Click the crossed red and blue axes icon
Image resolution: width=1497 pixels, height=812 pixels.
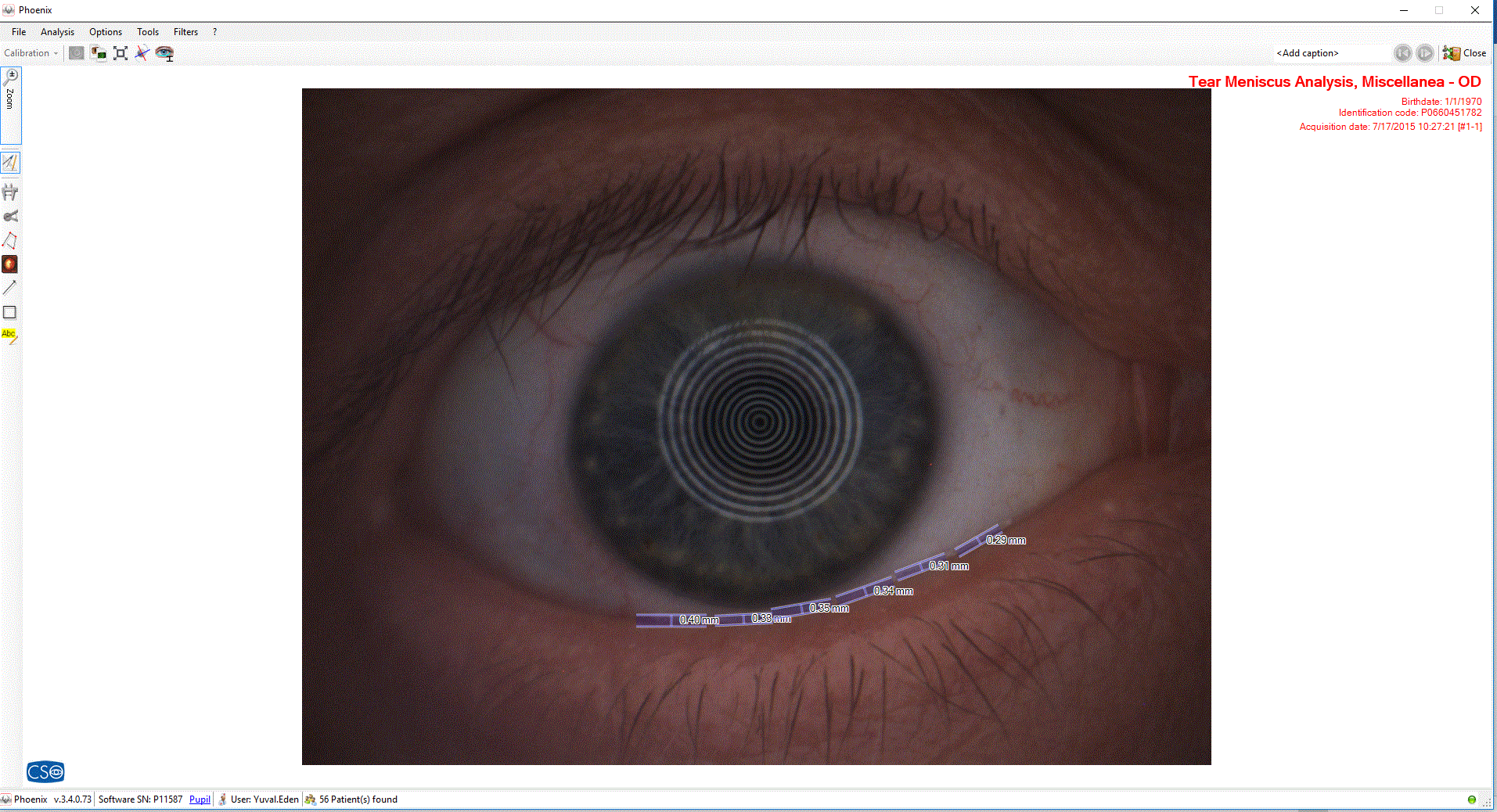(142, 53)
